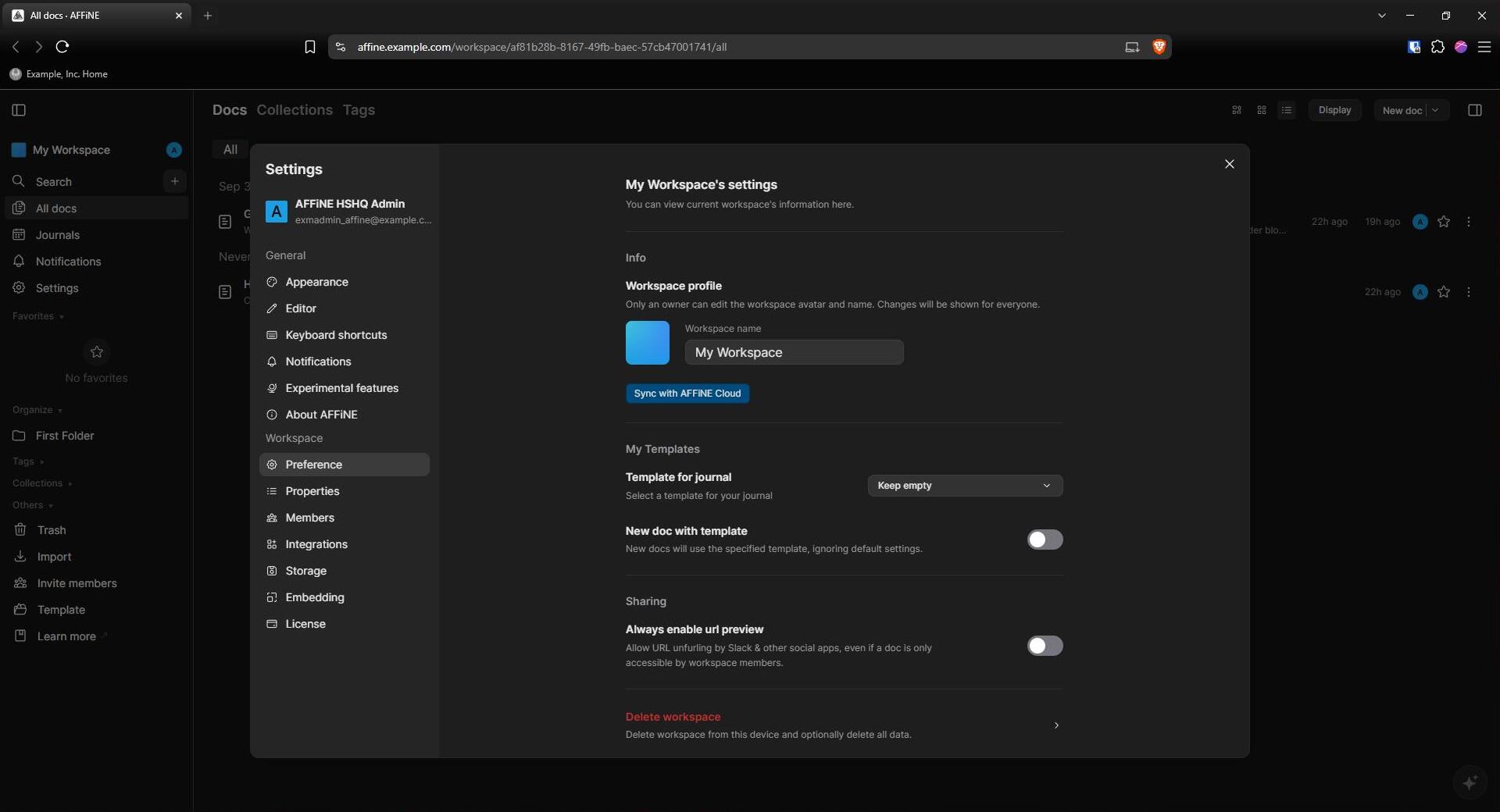The image size is (1500, 812).
Task: Toggle Always enable url preview switch
Action: [1045, 646]
